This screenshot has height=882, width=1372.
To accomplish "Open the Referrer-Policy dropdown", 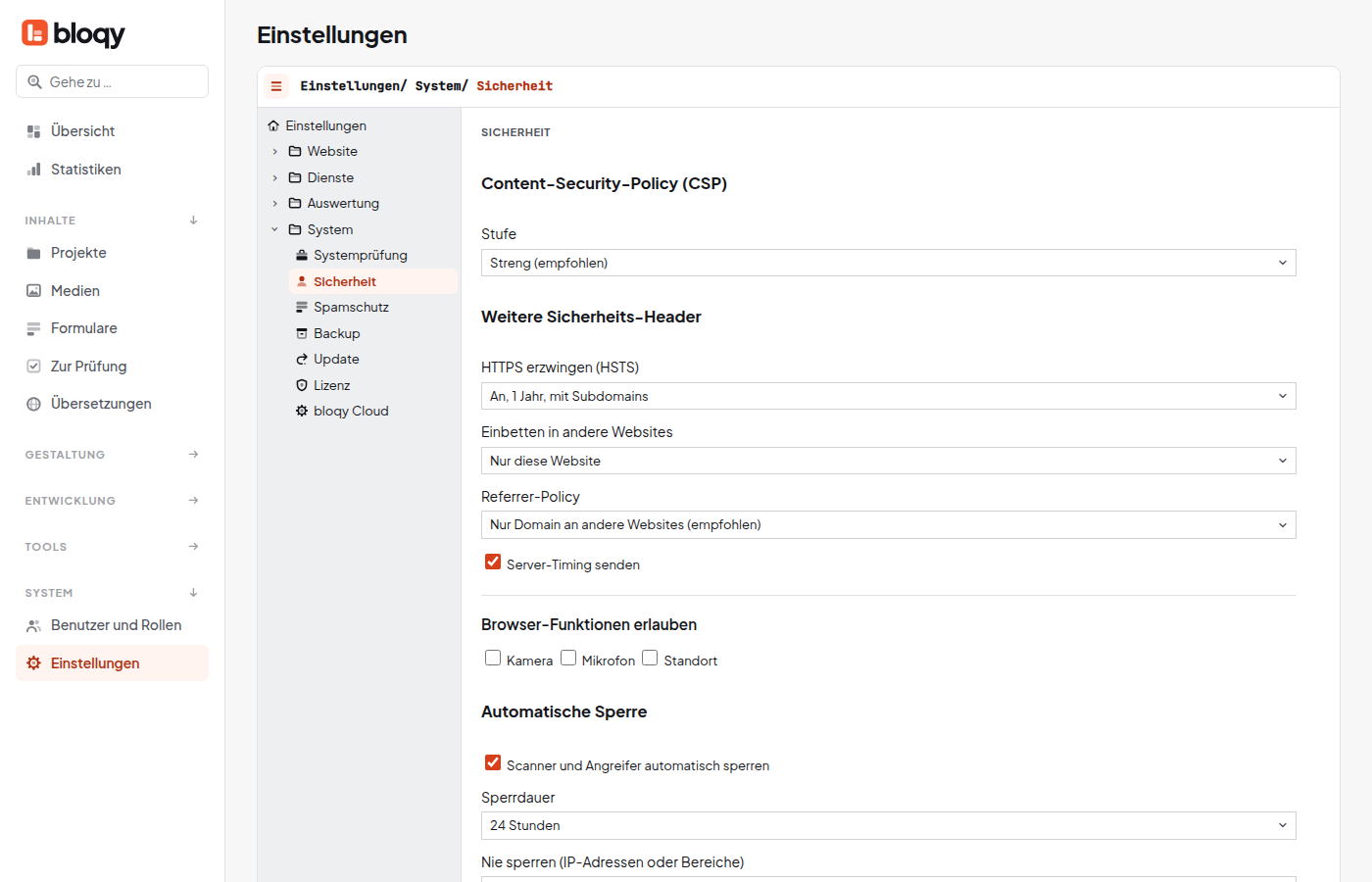I will pyautogui.click(x=889, y=524).
